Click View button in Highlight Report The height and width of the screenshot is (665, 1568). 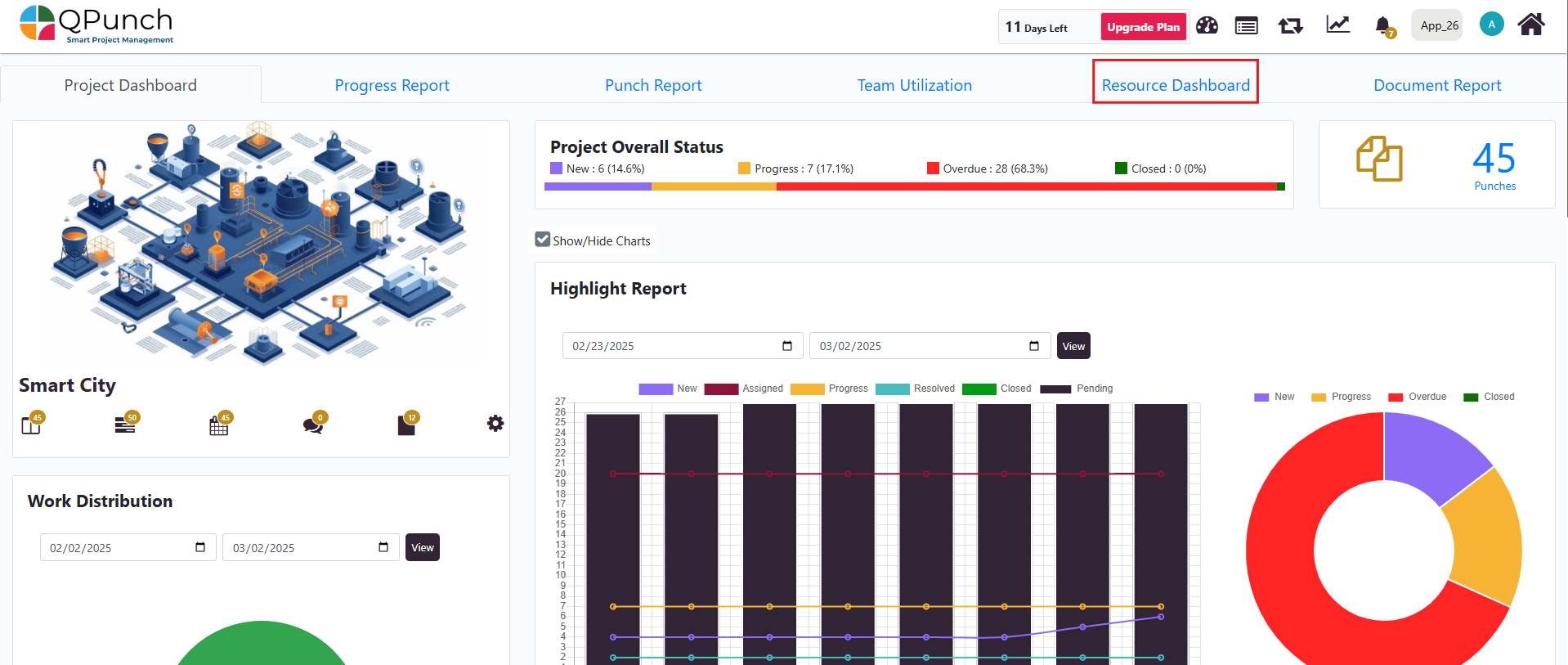1073,346
